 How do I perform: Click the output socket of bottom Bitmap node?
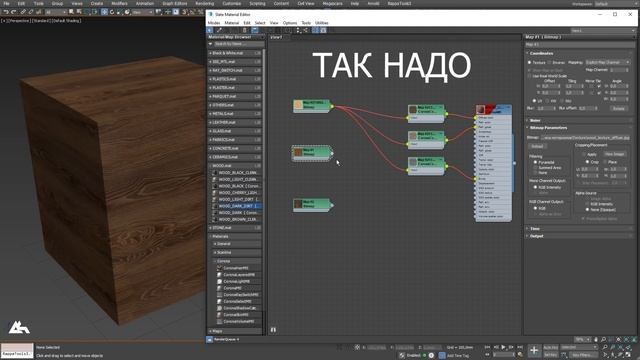[332, 205]
